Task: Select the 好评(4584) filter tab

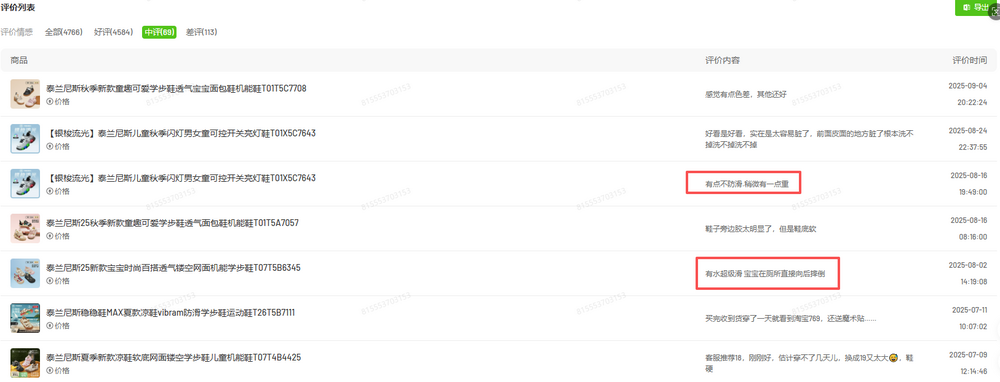Action: (x=113, y=32)
